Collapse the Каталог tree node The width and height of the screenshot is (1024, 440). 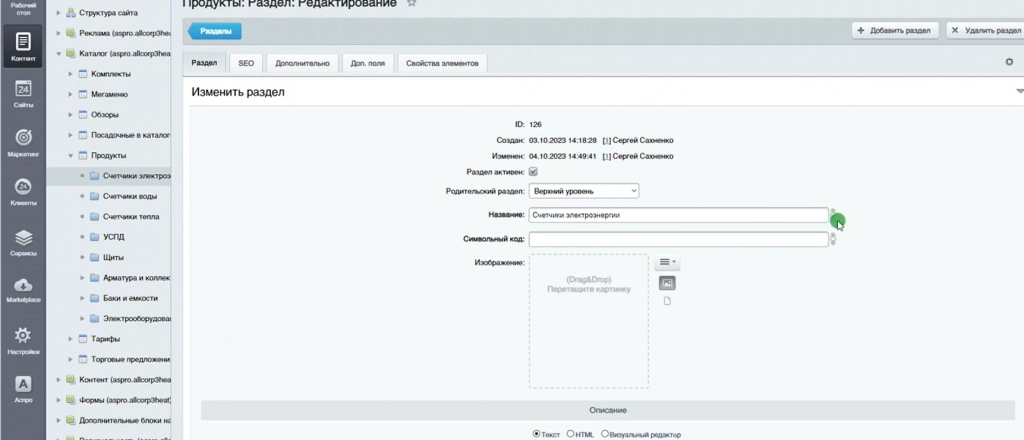[x=58, y=54]
